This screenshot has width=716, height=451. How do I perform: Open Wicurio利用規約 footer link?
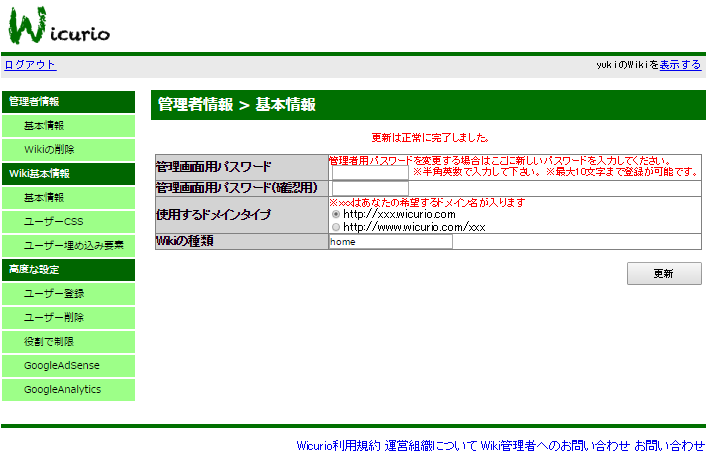[x=338, y=445]
